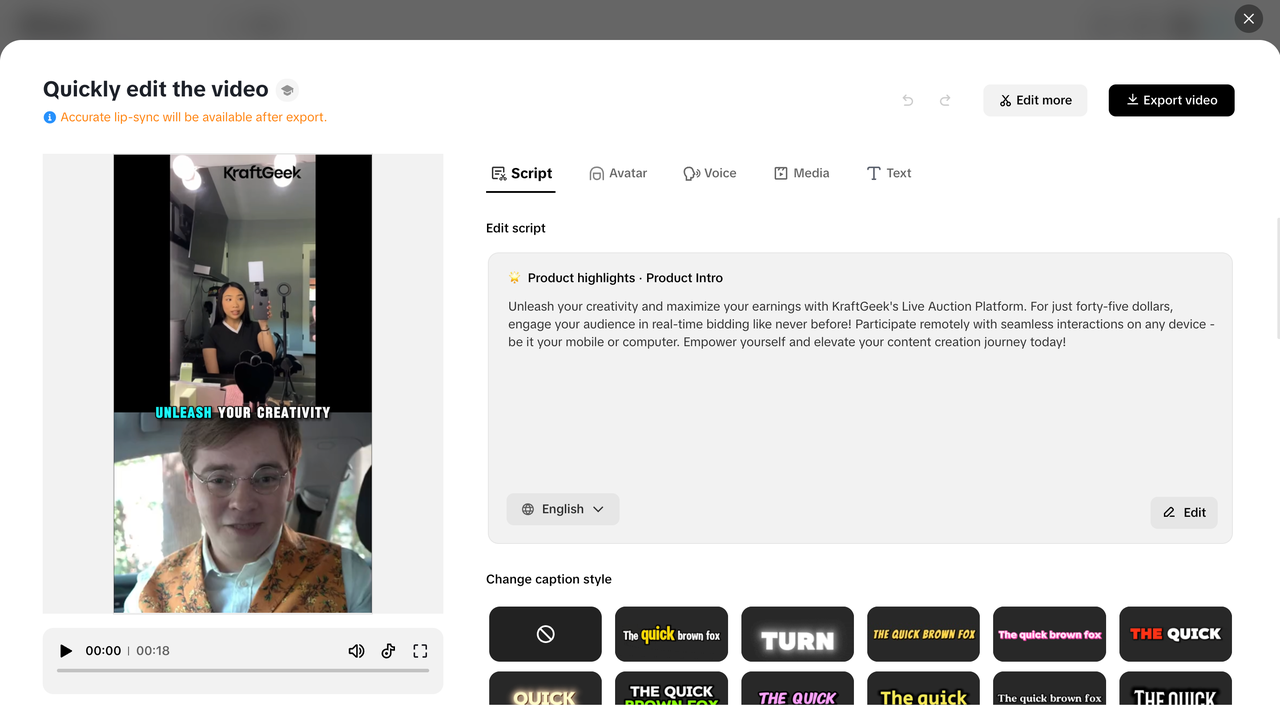Select the glowing TURN caption style
Image resolution: width=1280 pixels, height=711 pixels.
[x=797, y=634]
